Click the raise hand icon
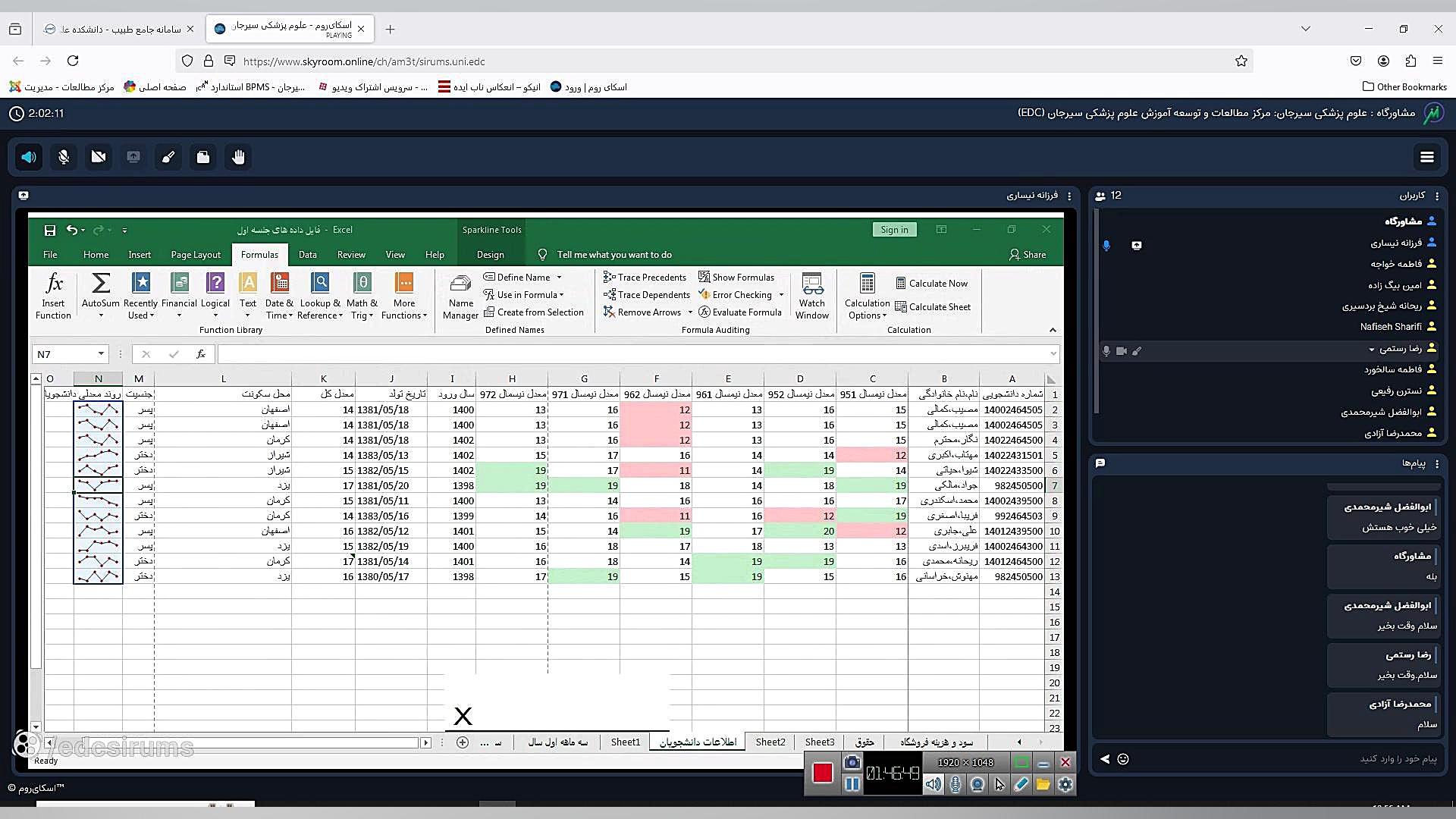Screen dimensions: 1456x819 238,157
